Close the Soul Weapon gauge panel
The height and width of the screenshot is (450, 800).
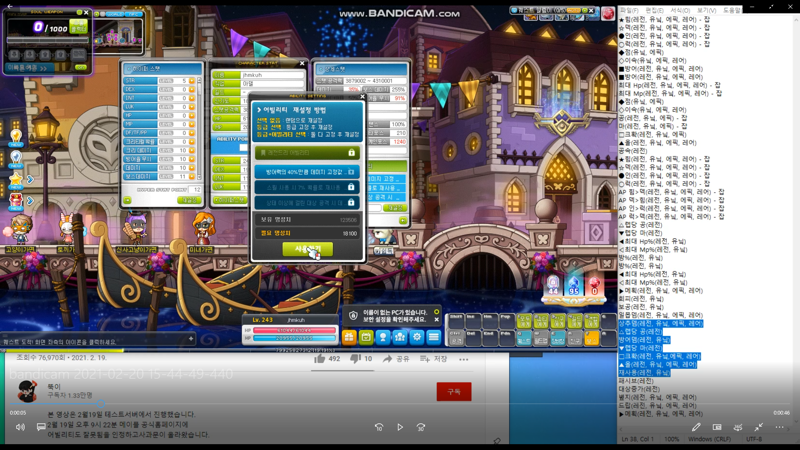click(86, 12)
